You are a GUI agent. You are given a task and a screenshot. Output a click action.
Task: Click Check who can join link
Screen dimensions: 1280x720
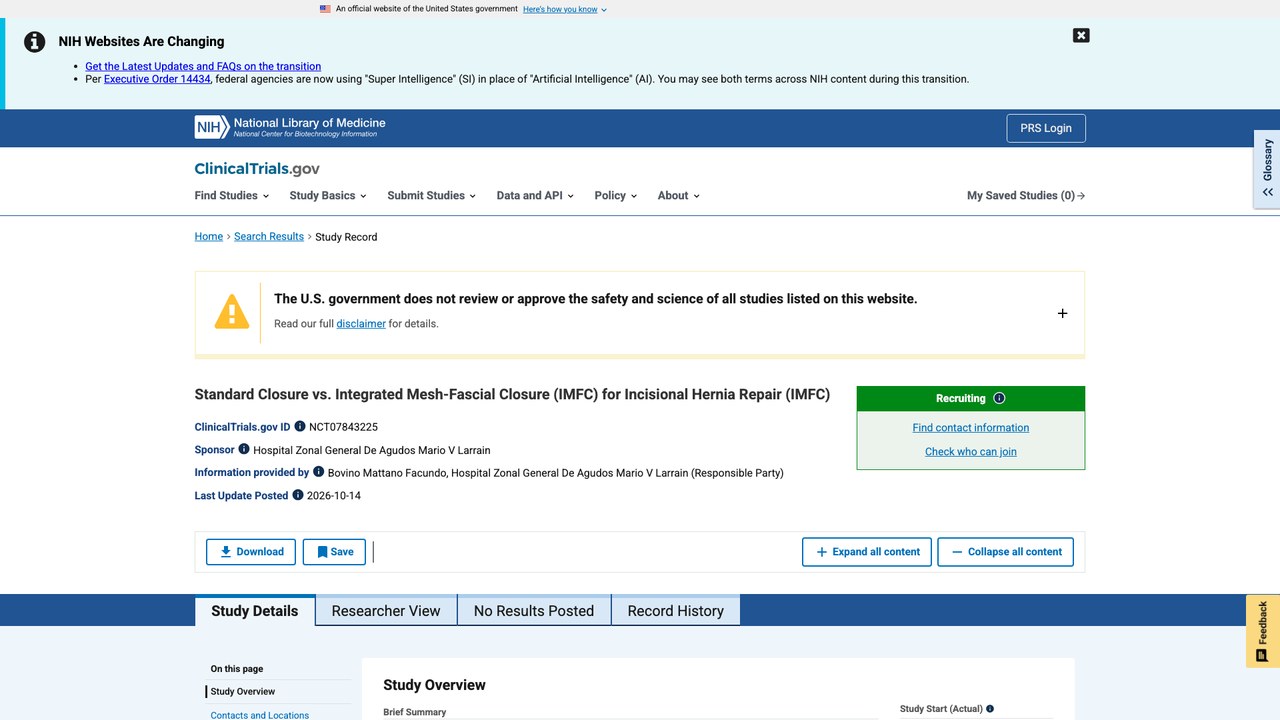971,452
